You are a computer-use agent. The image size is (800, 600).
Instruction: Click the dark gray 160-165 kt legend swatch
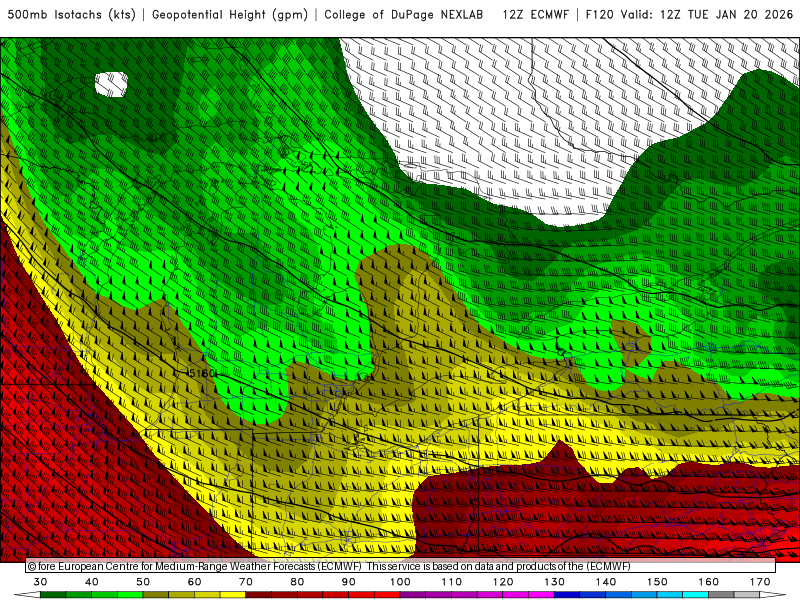(x=721, y=595)
